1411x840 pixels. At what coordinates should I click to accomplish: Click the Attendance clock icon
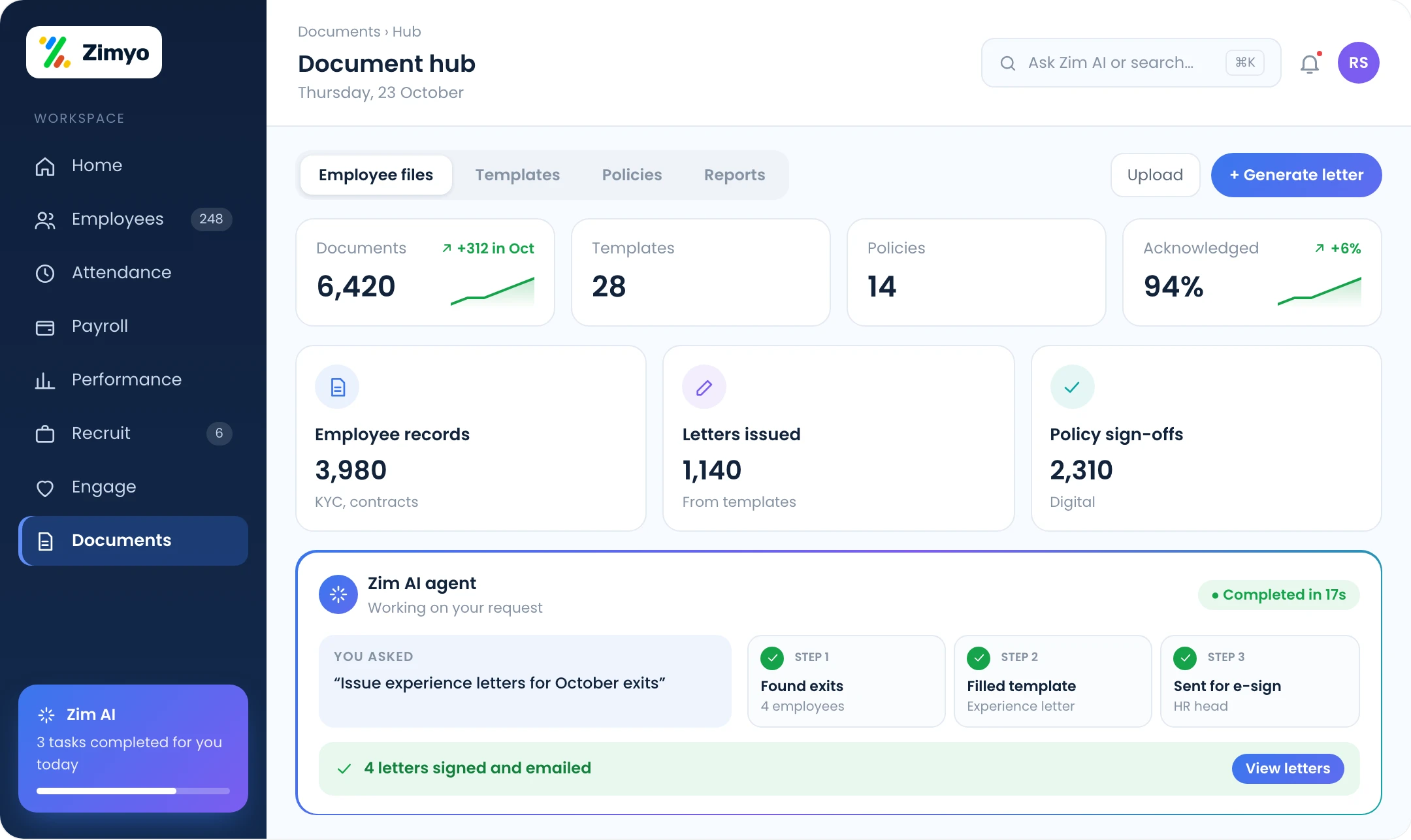(x=45, y=273)
